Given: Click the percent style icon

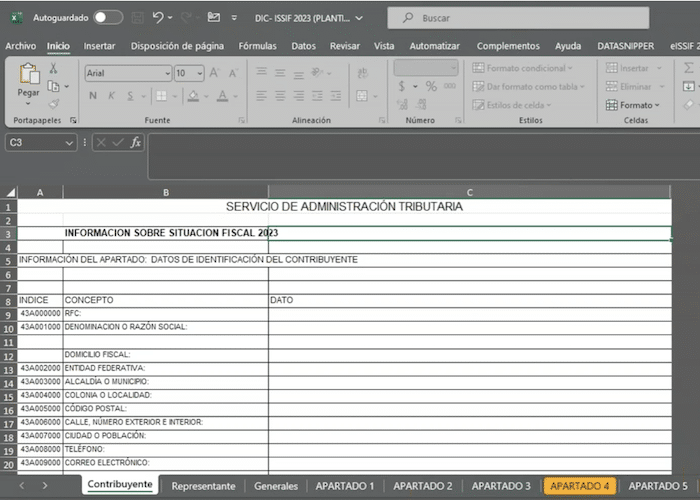Looking at the screenshot, I should [x=431, y=87].
